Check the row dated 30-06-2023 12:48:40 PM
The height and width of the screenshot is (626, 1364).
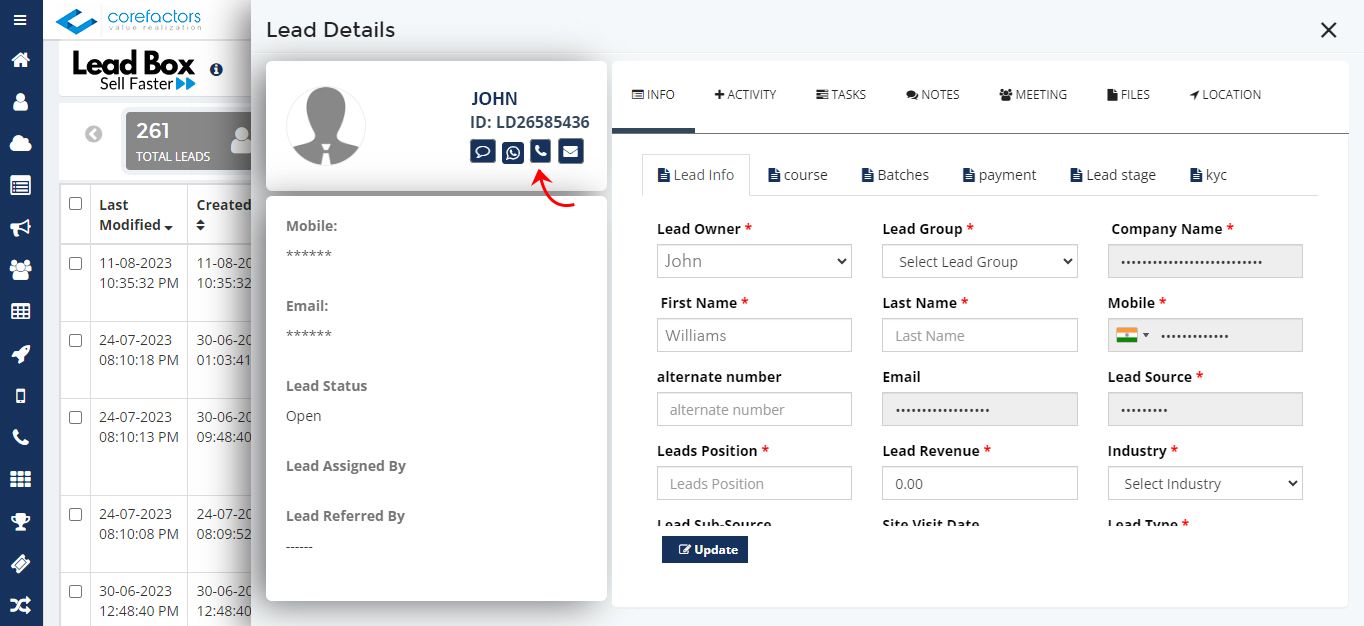point(75,591)
